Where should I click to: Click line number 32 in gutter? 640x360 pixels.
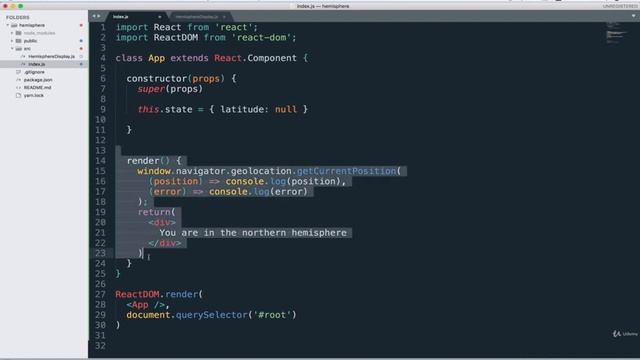coord(100,346)
